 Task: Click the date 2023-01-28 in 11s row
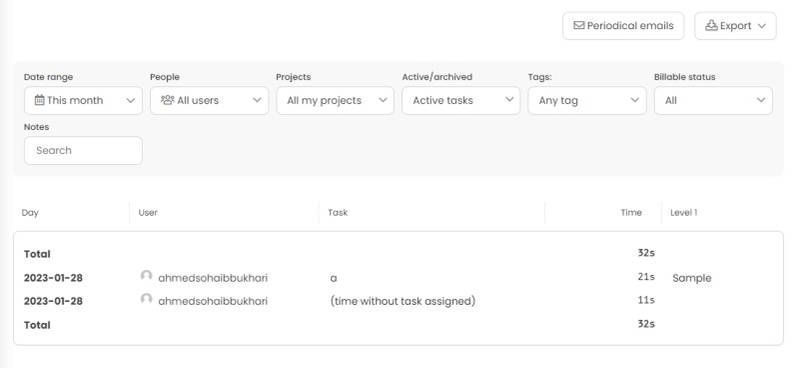[x=53, y=301]
